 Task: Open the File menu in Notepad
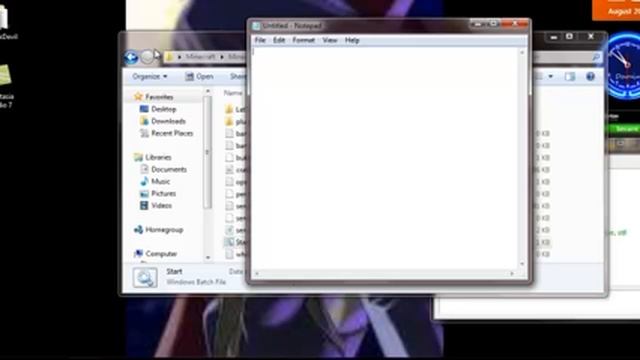coord(260,40)
